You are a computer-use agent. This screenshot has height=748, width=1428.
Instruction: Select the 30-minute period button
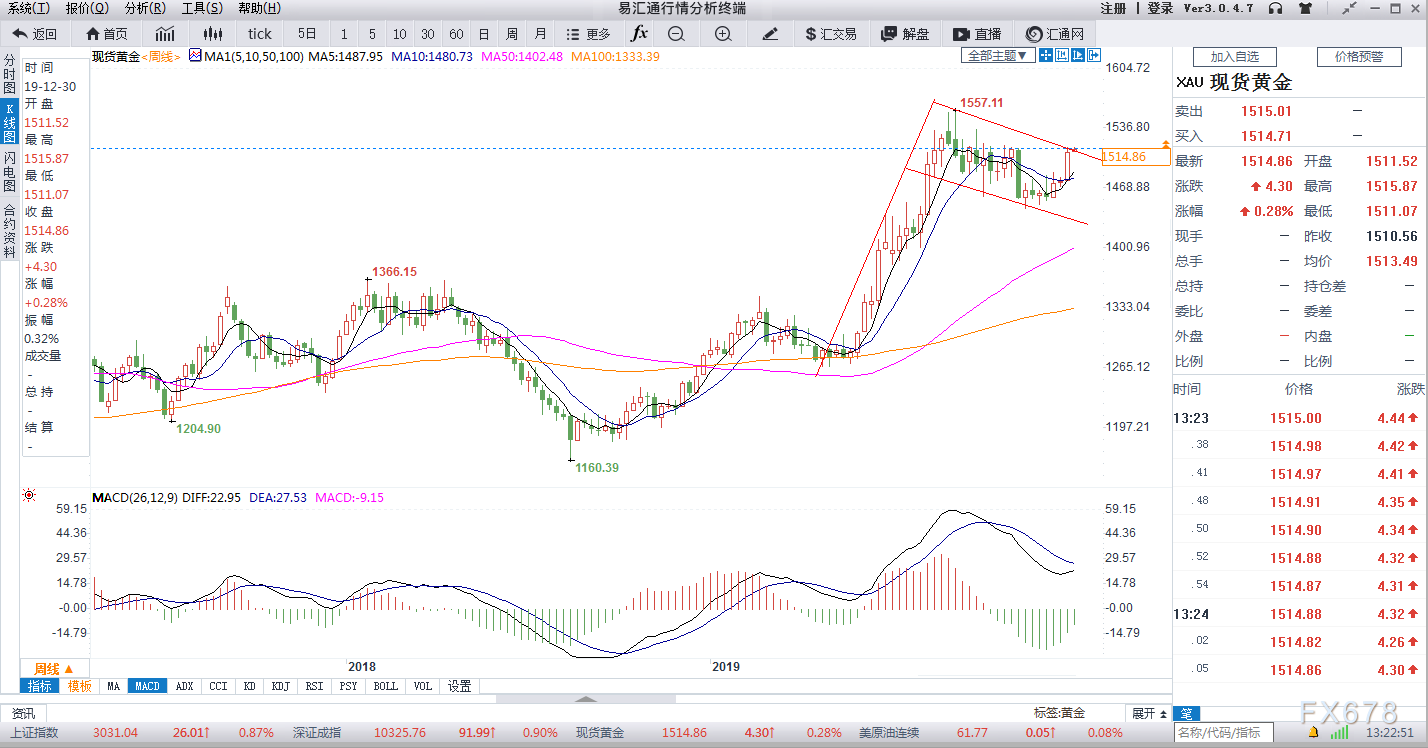(428, 33)
